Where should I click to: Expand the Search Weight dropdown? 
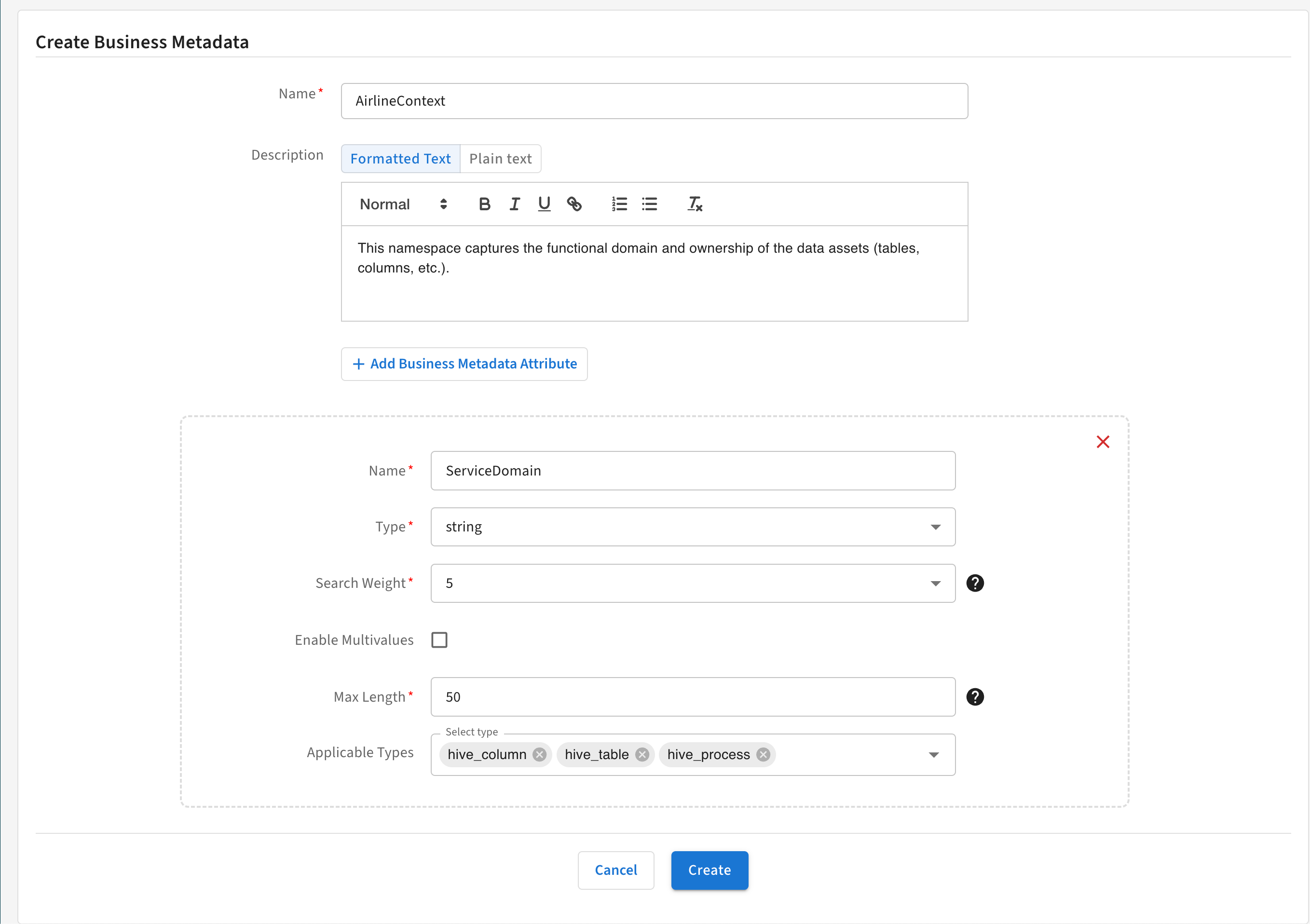click(x=693, y=584)
